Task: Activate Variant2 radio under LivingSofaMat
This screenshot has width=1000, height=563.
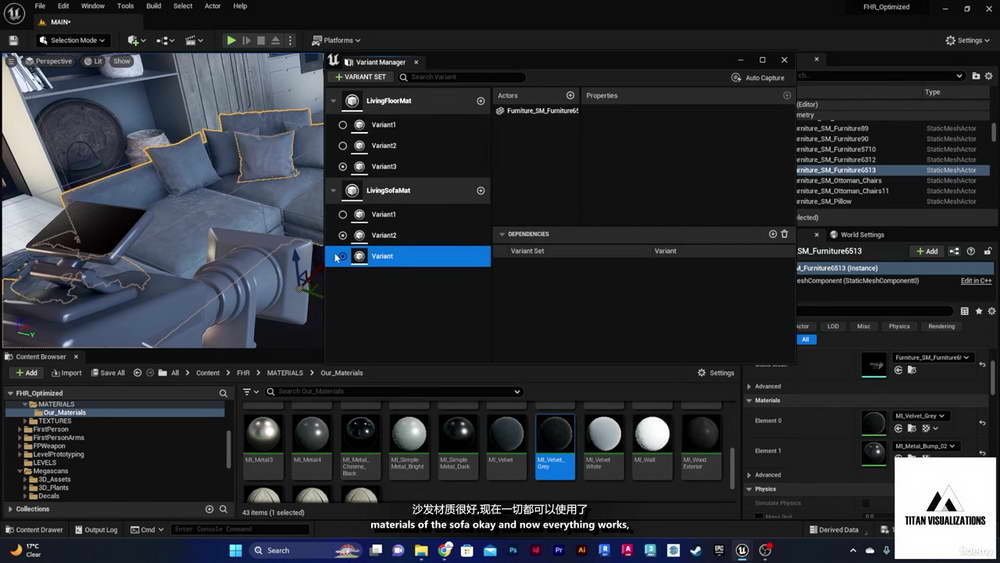Action: (x=342, y=235)
